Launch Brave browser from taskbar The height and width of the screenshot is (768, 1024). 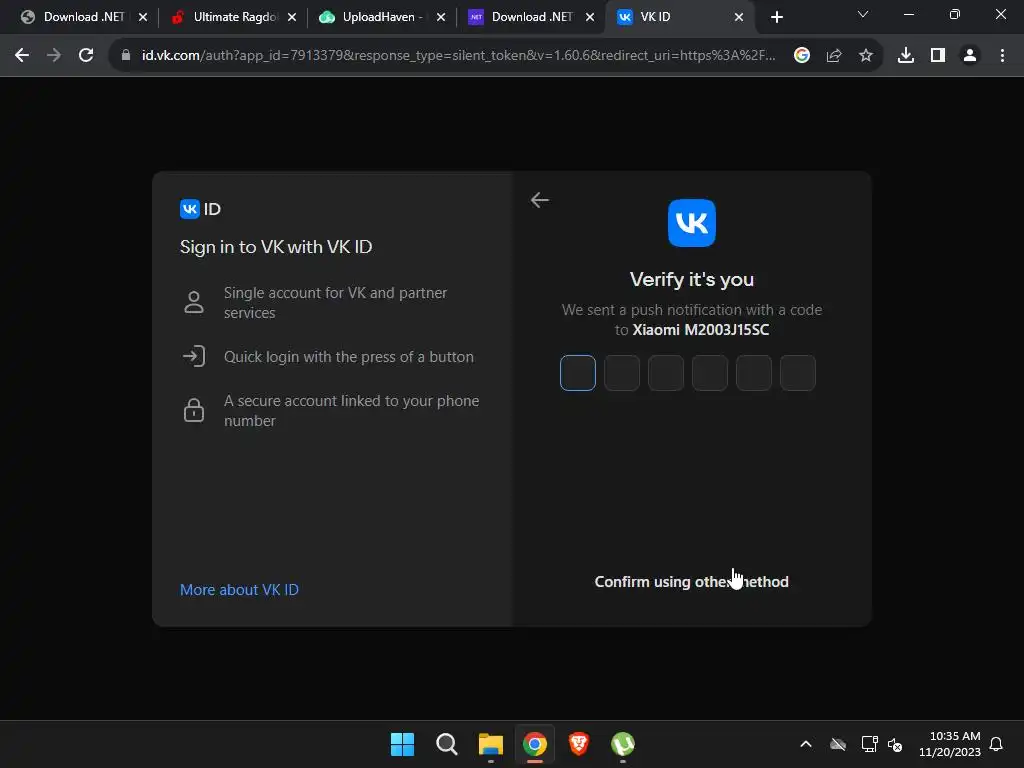tap(579, 744)
